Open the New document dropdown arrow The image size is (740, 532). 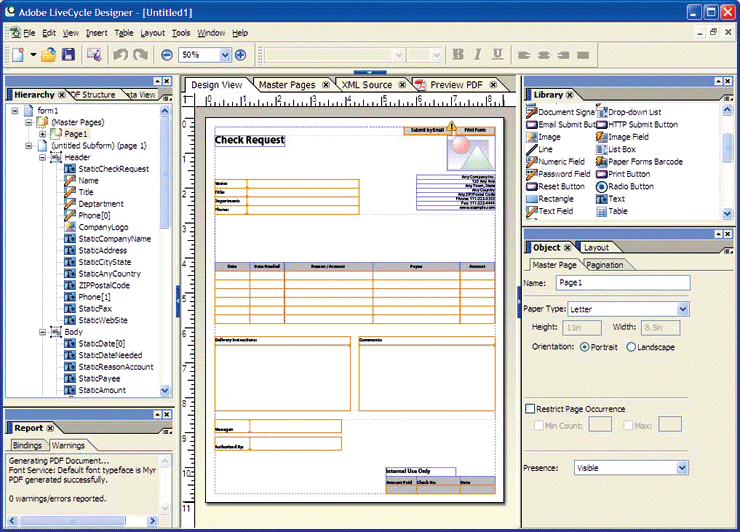tap(33, 55)
